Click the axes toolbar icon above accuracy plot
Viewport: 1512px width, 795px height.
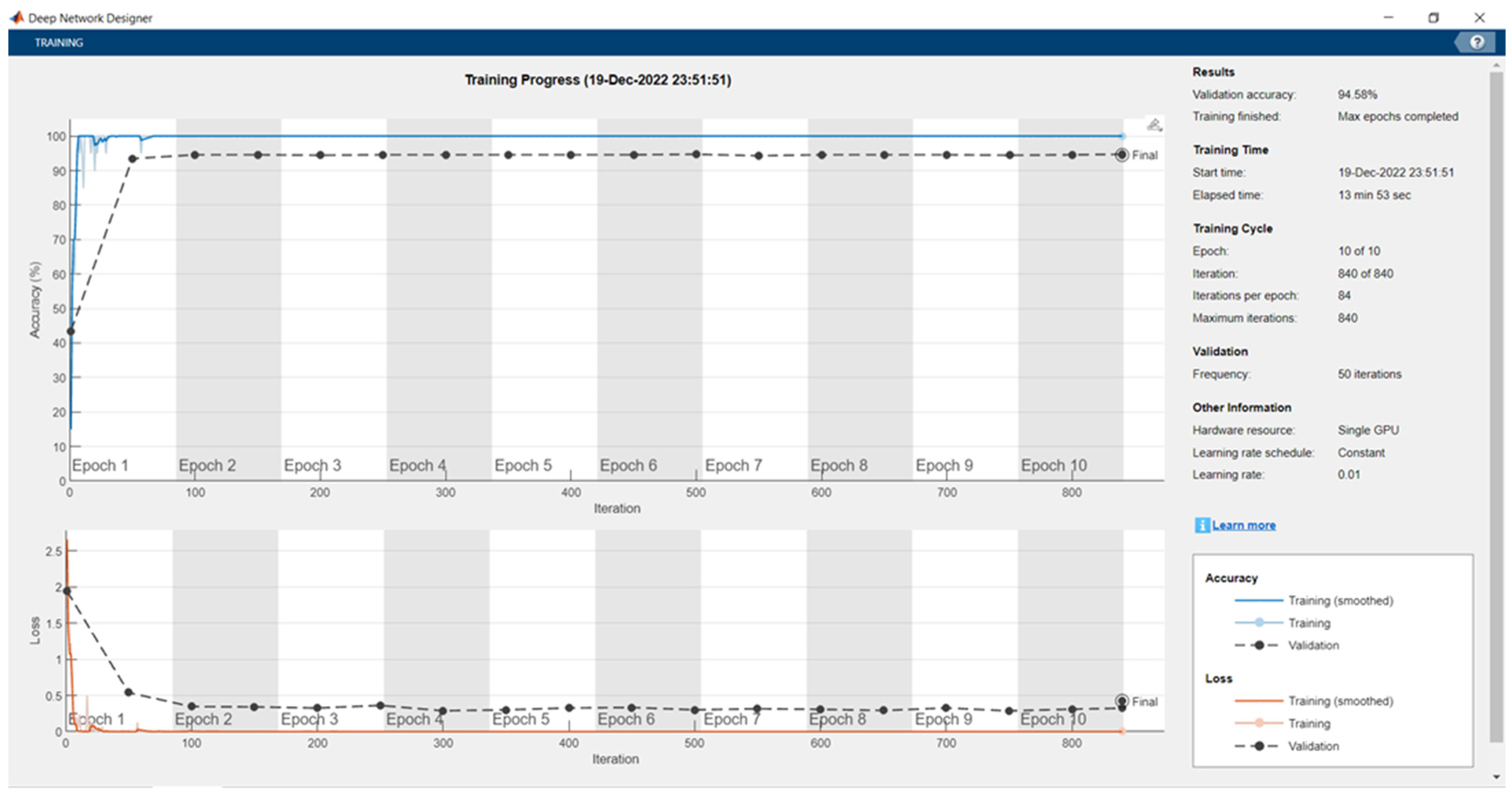tap(1154, 125)
